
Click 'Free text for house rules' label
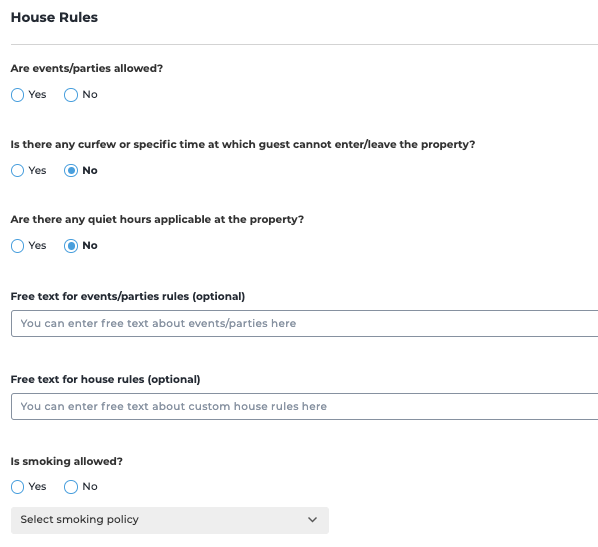[x=105, y=380]
